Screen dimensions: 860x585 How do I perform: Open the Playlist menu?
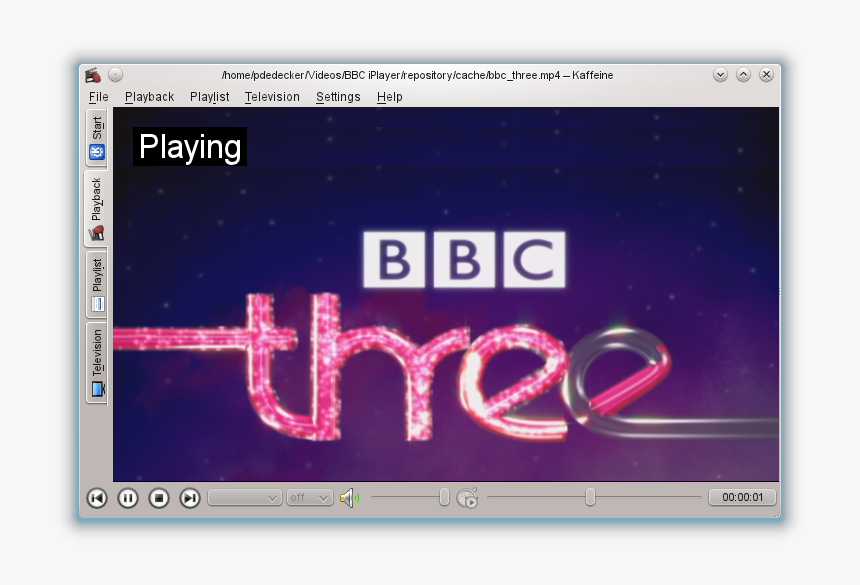click(210, 97)
